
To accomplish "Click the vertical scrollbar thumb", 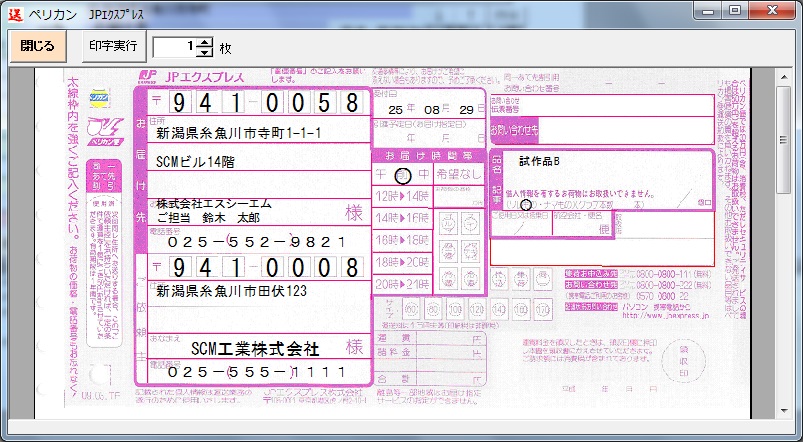I will [784, 139].
